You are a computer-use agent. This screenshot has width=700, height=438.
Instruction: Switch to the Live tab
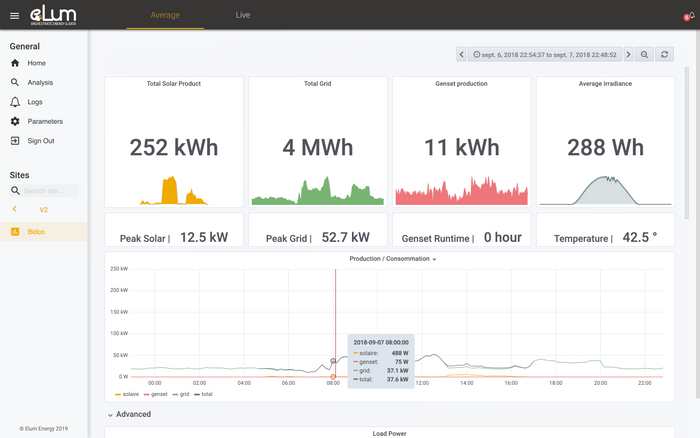[243, 16]
